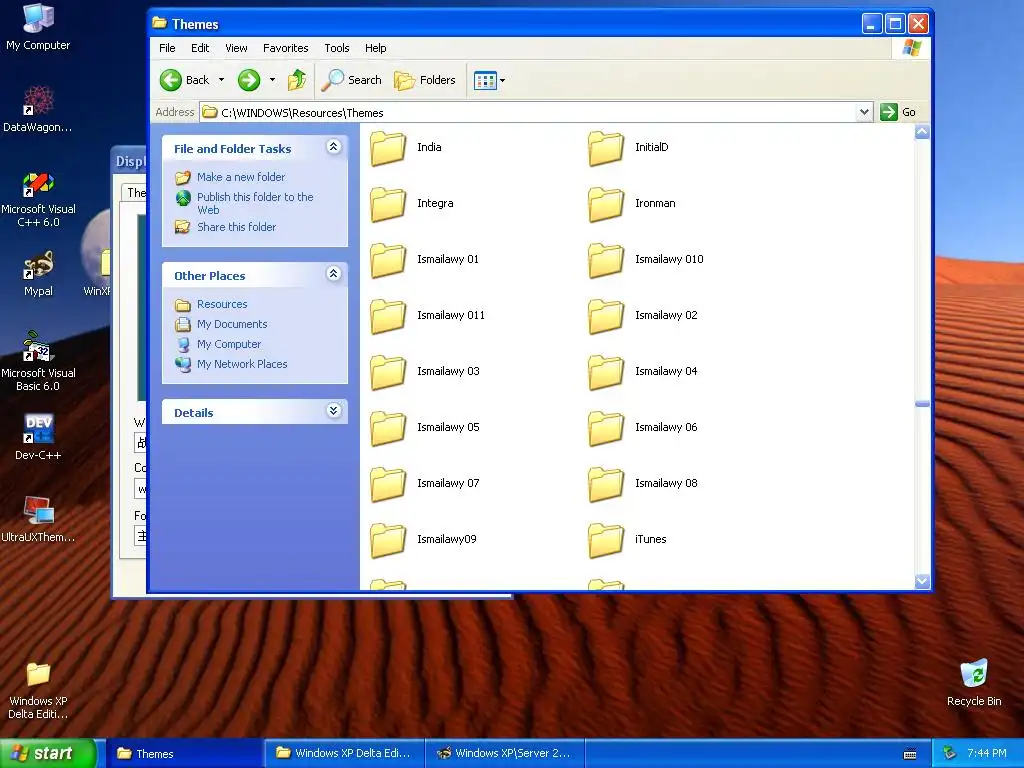This screenshot has height=768, width=1024.
Task: Open the Start menu
Action: 48,754
